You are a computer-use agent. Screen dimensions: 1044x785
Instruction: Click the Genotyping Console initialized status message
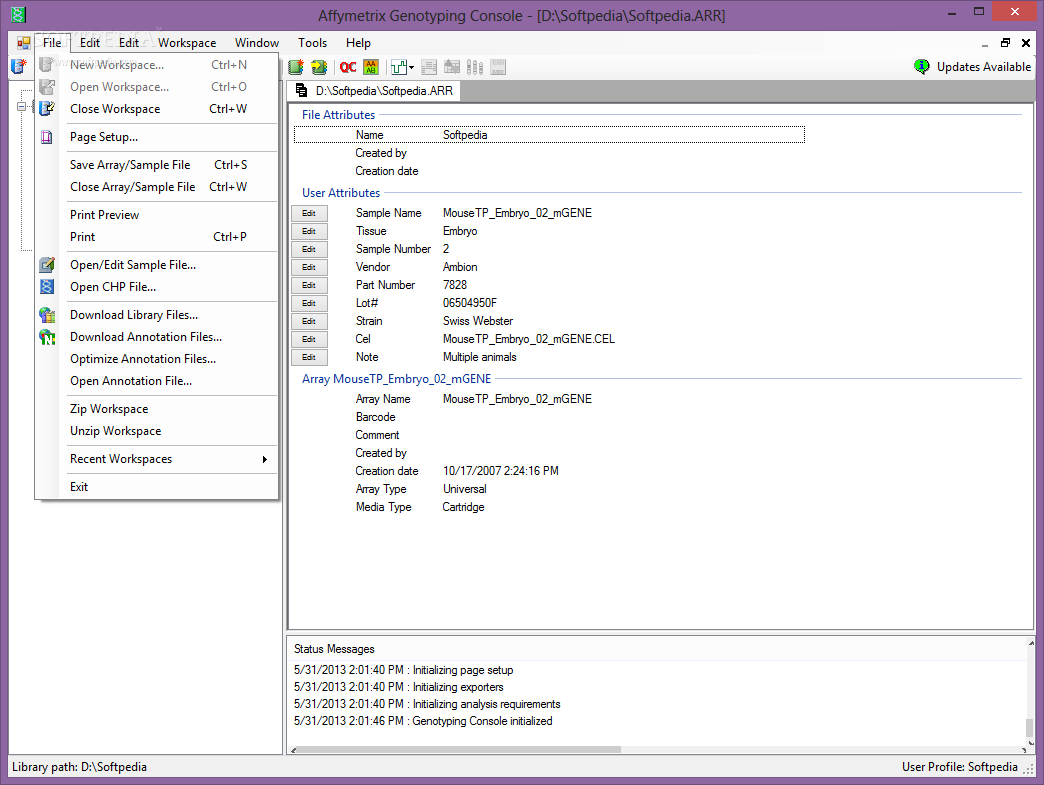(x=423, y=721)
